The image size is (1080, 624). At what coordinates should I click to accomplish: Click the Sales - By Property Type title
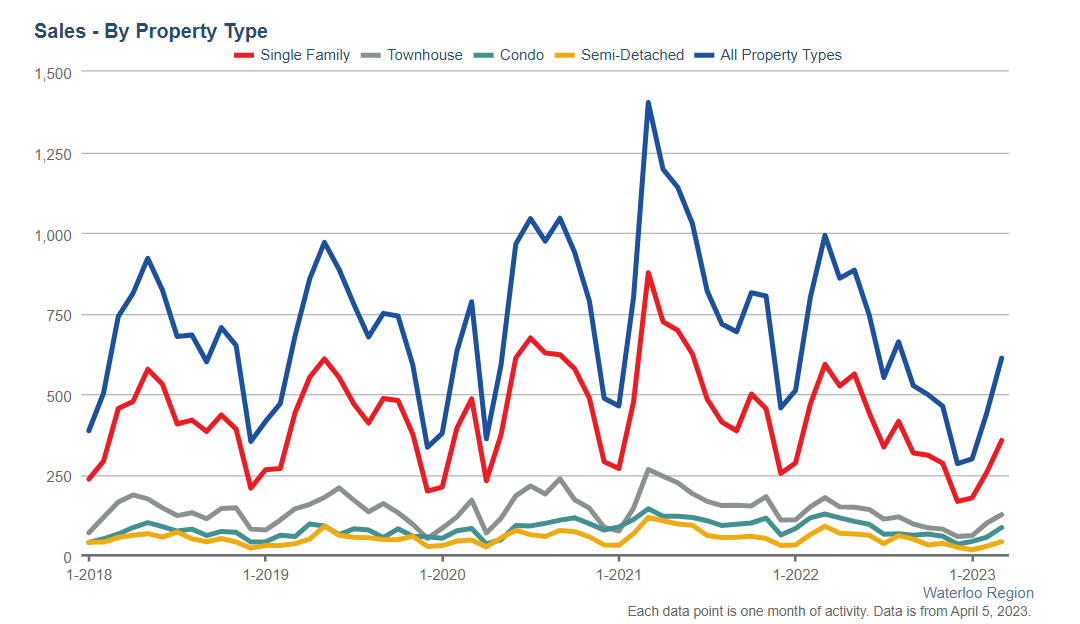tap(151, 31)
